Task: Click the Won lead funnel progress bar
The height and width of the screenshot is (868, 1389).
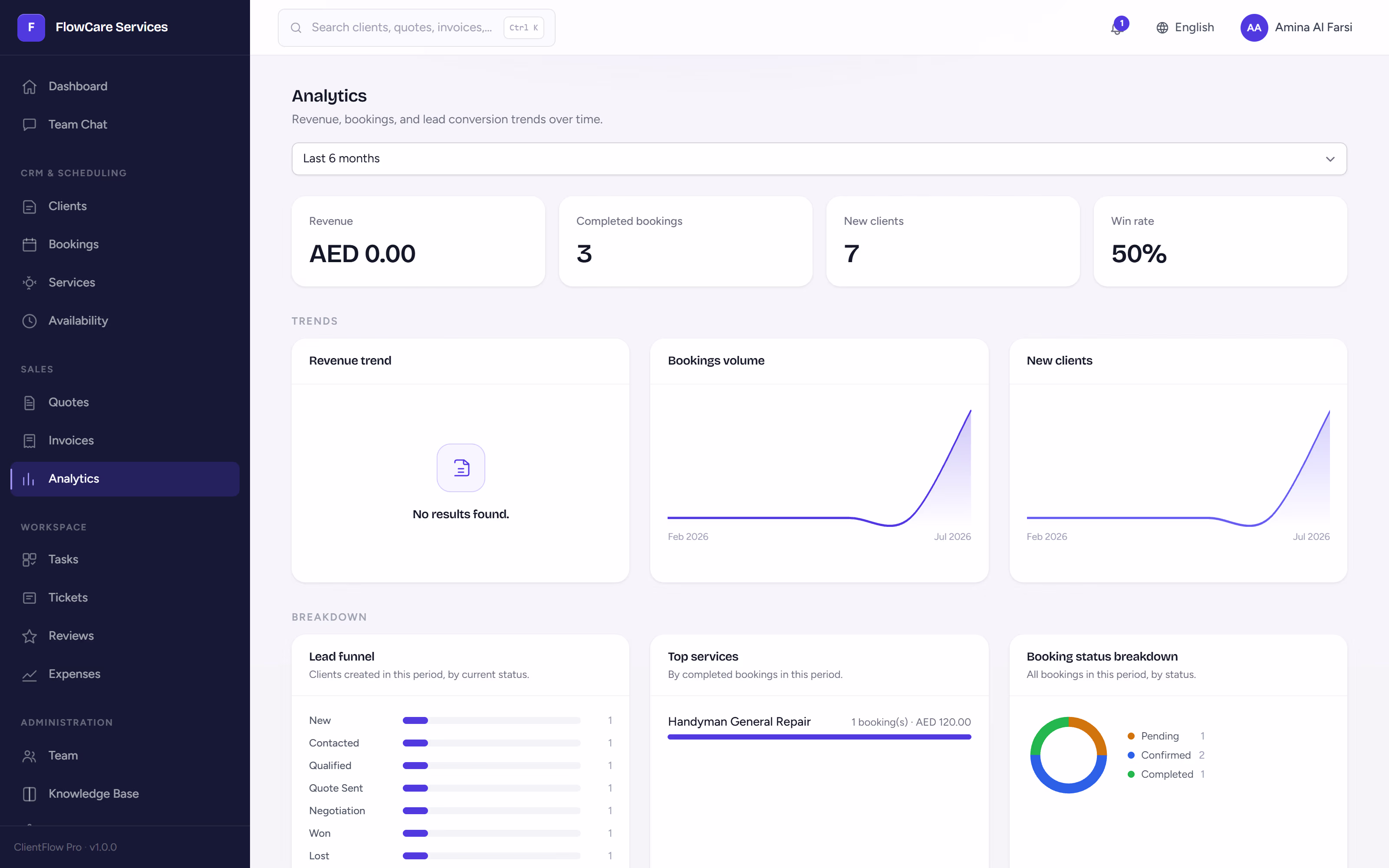Action: (x=491, y=833)
